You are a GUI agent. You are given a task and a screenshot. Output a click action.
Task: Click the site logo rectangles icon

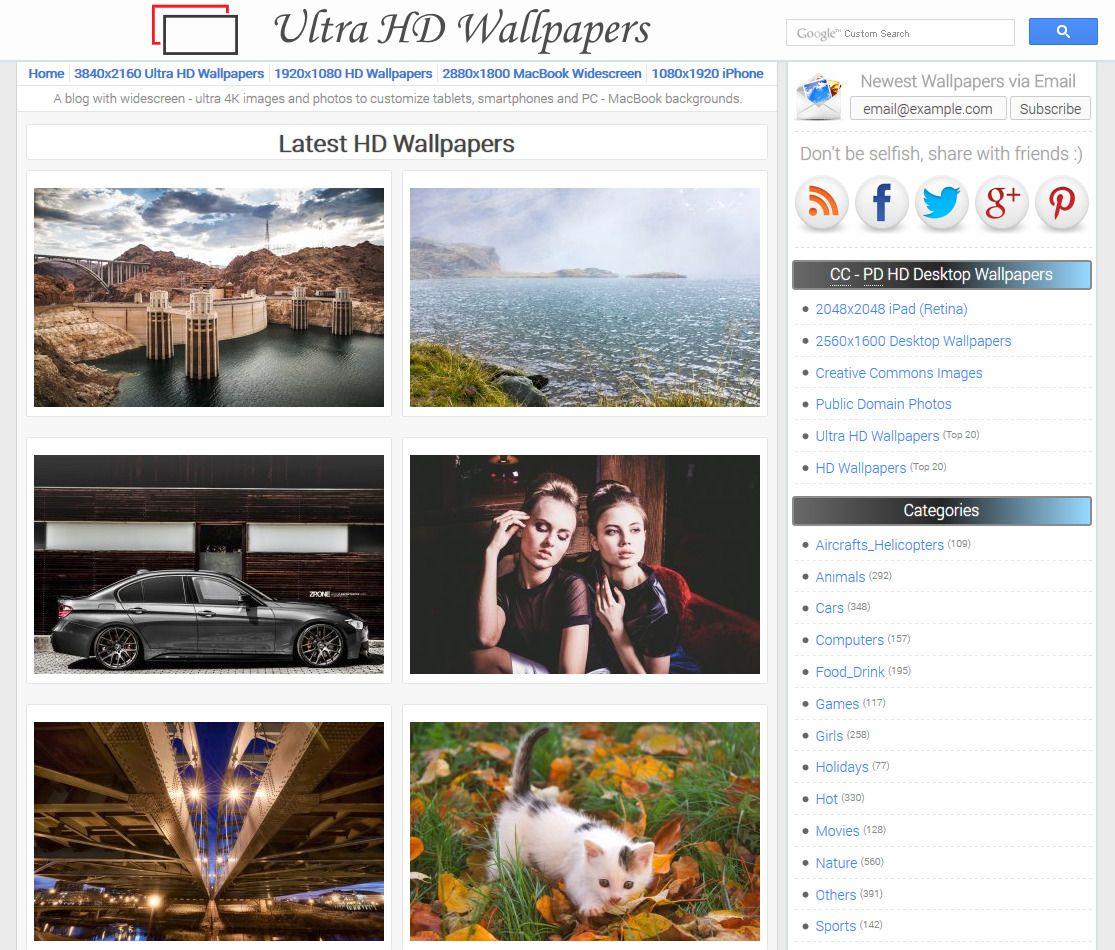pyautogui.click(x=195, y=30)
